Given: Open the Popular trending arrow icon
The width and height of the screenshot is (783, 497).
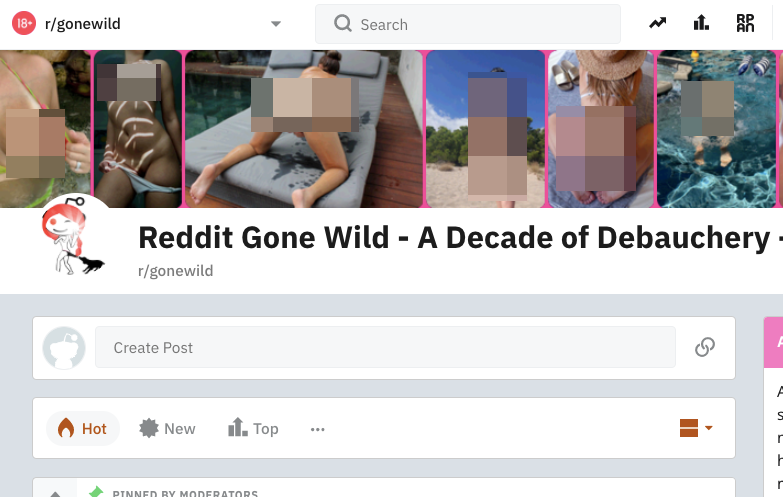Looking at the screenshot, I should tap(657, 23).
